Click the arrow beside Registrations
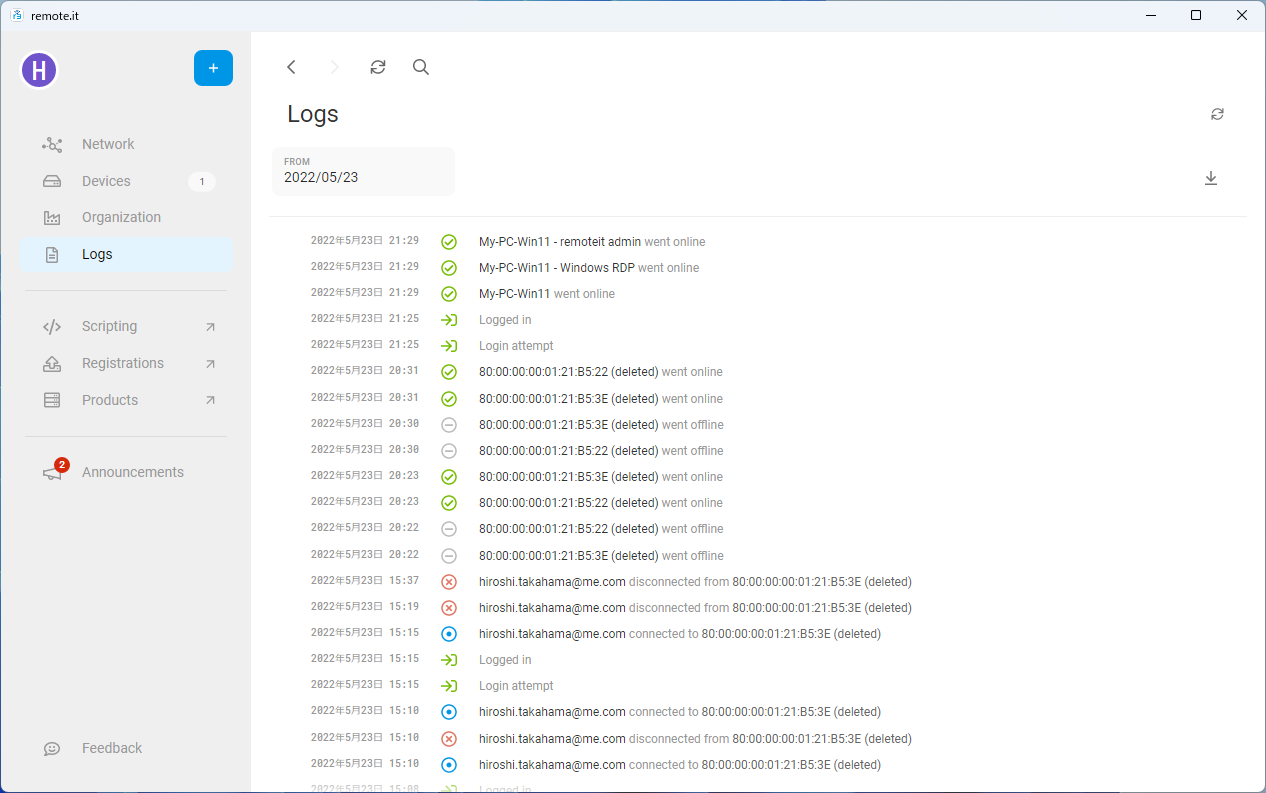 [210, 364]
